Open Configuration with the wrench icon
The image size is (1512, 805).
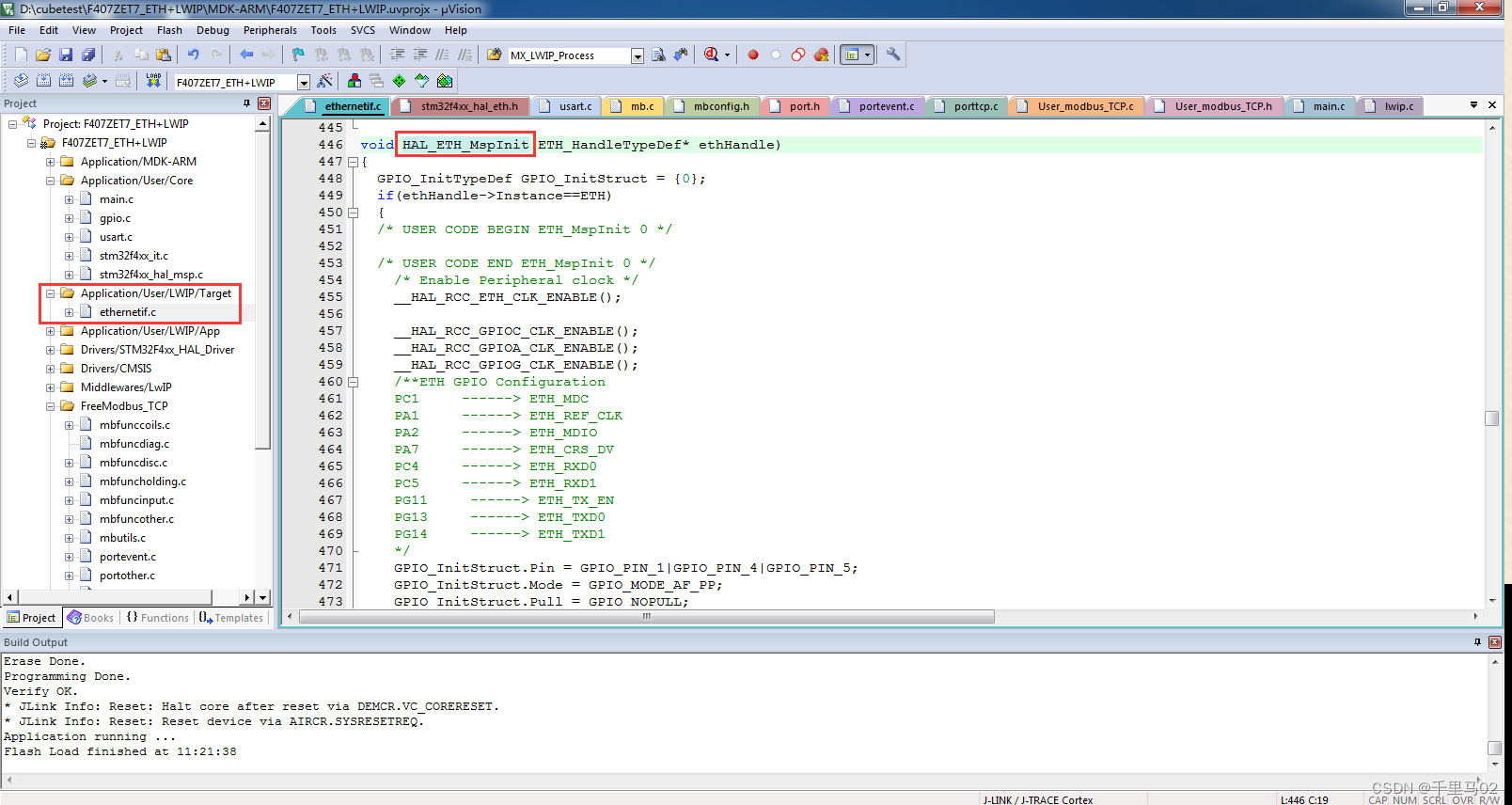point(893,55)
